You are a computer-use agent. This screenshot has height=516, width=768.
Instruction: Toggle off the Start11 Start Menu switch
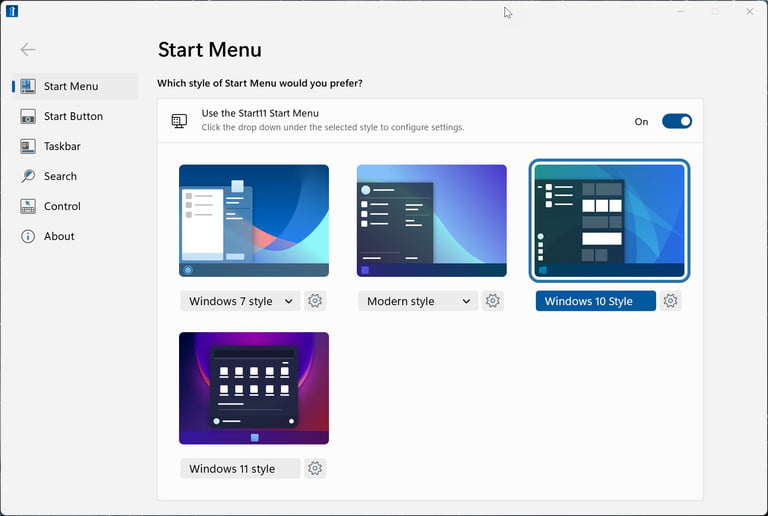pyautogui.click(x=676, y=122)
